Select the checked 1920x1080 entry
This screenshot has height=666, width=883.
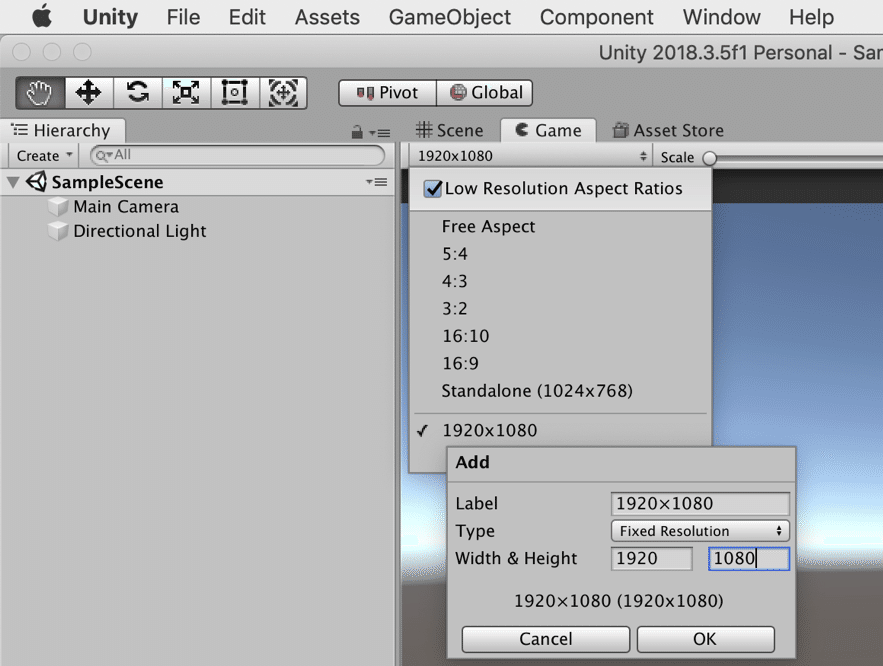click(x=489, y=431)
